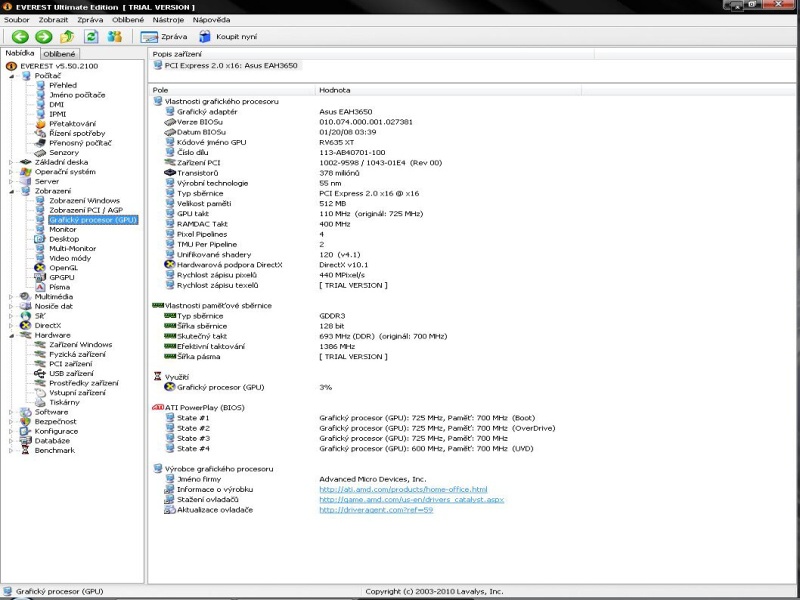Image resolution: width=800 pixels, height=600 pixels.
Task: Click the Up level toolbar icon
Action: coord(67,37)
